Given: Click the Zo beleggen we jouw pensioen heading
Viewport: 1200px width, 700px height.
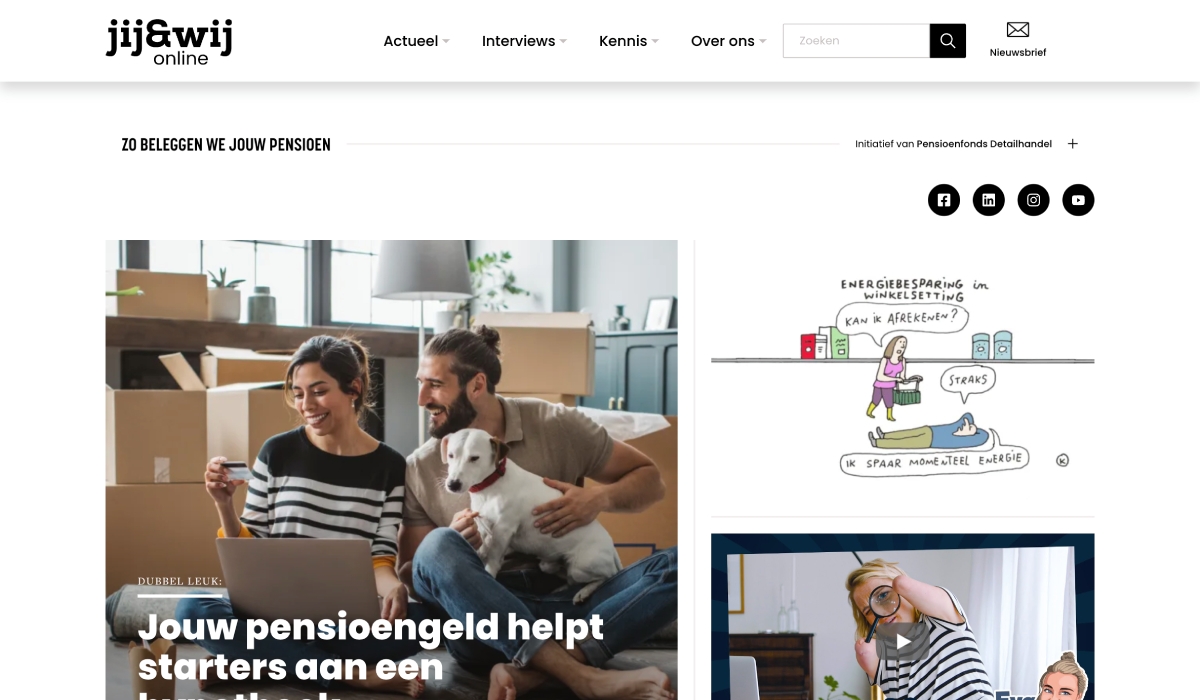Looking at the screenshot, I should click(226, 145).
